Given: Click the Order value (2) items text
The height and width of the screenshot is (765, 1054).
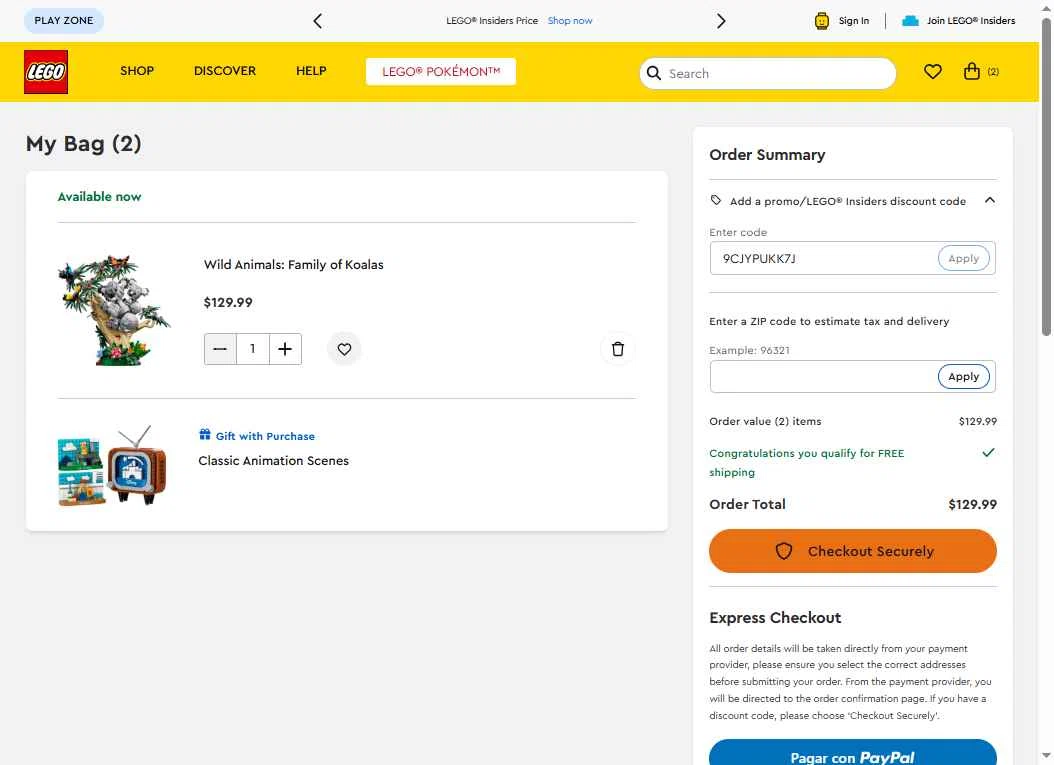Looking at the screenshot, I should pyautogui.click(x=765, y=421).
